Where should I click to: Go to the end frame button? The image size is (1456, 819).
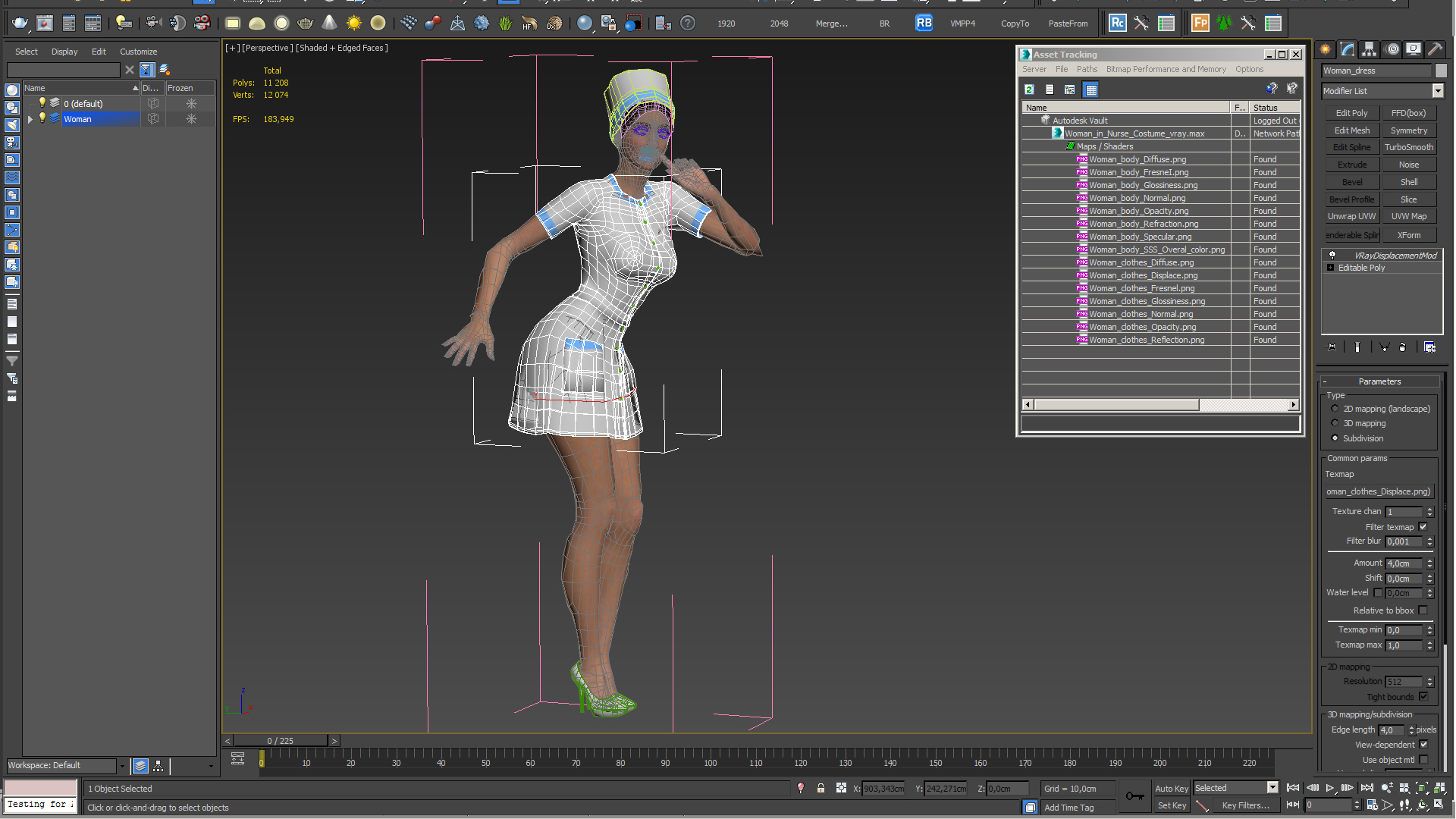[x=1367, y=789]
